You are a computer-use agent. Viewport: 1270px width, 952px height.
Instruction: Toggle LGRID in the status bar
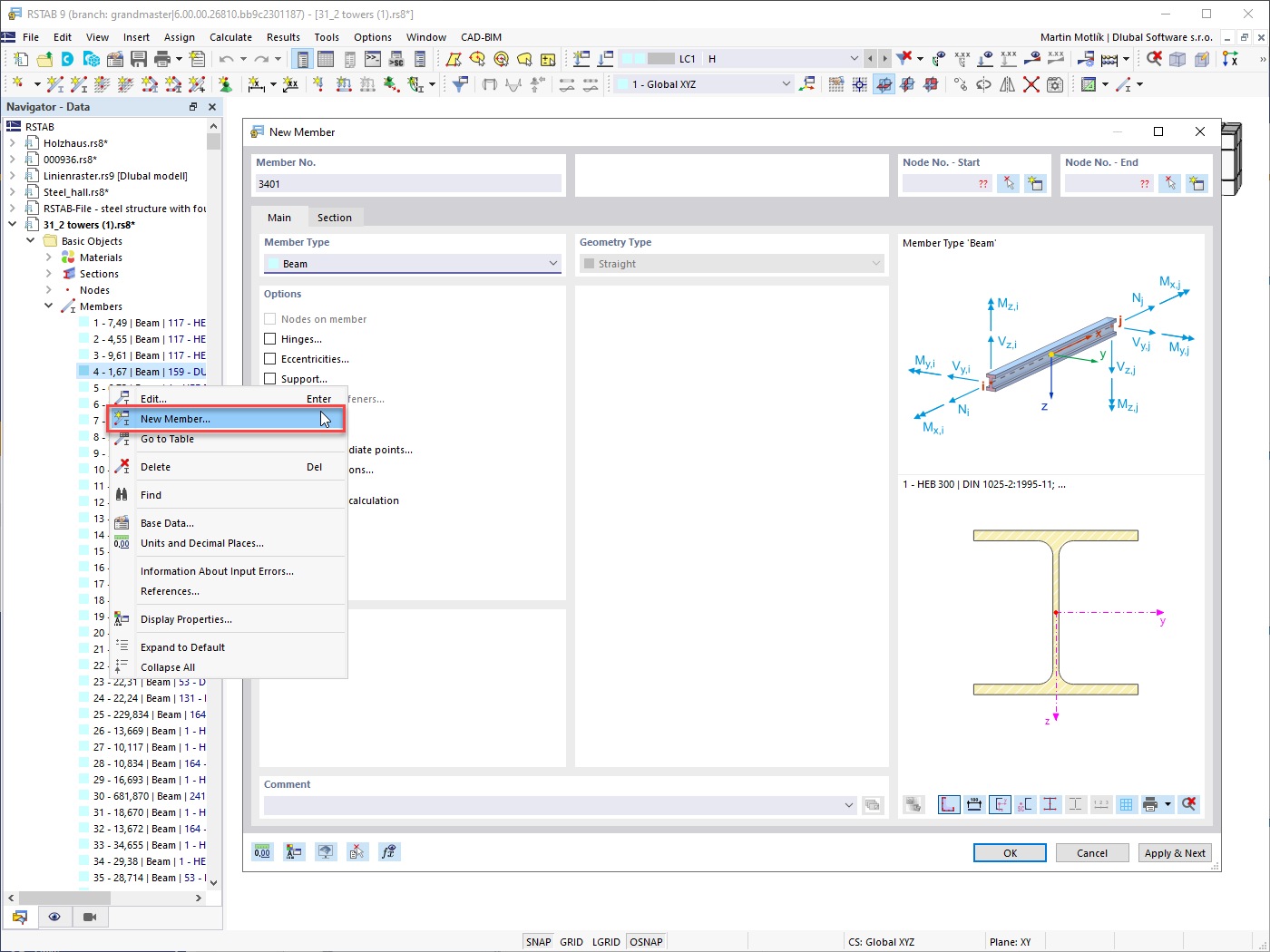(x=606, y=942)
